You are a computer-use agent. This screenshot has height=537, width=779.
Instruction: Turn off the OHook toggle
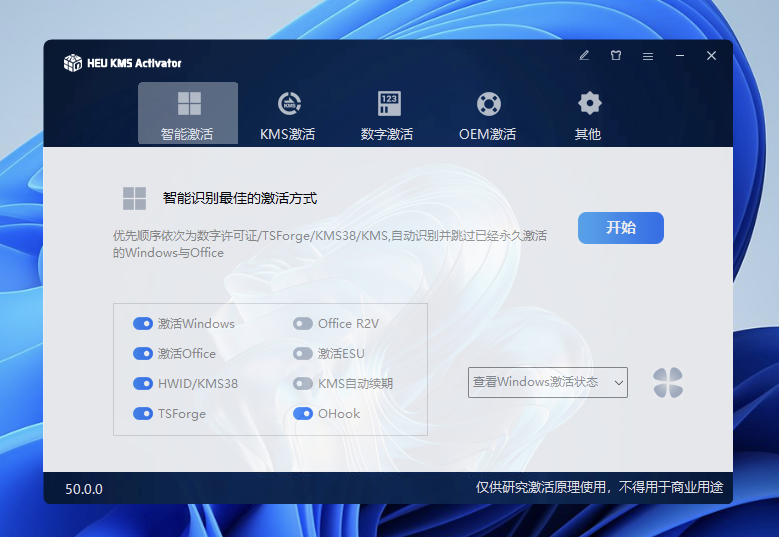click(303, 413)
